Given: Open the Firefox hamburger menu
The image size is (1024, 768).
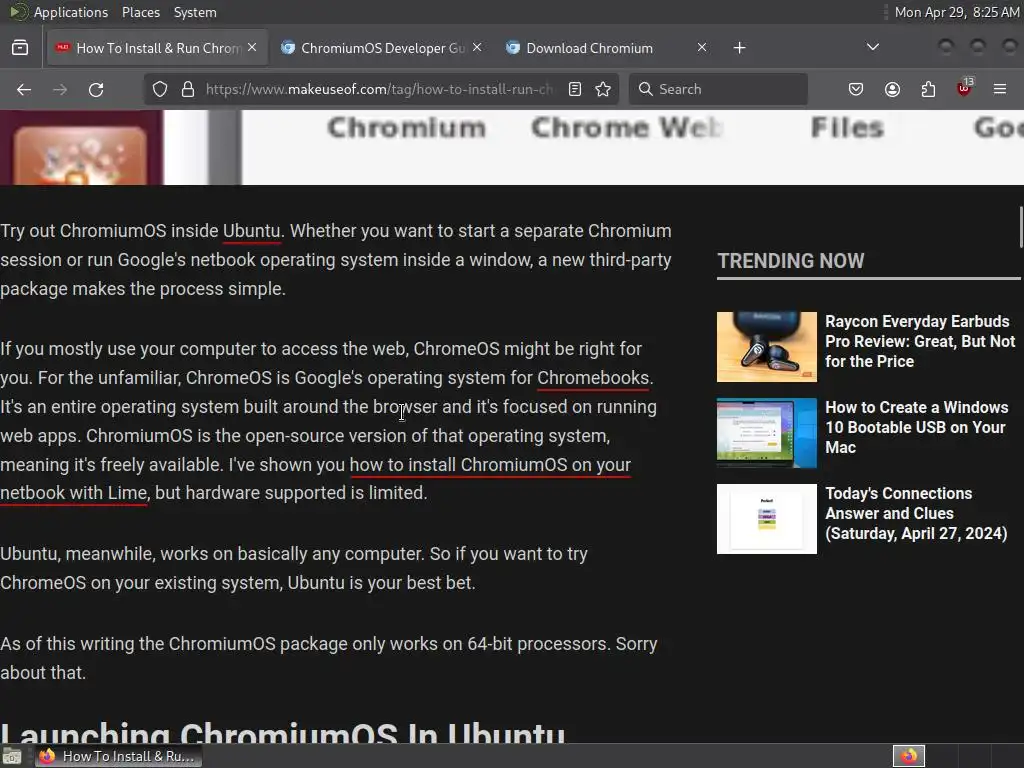Looking at the screenshot, I should [1000, 89].
